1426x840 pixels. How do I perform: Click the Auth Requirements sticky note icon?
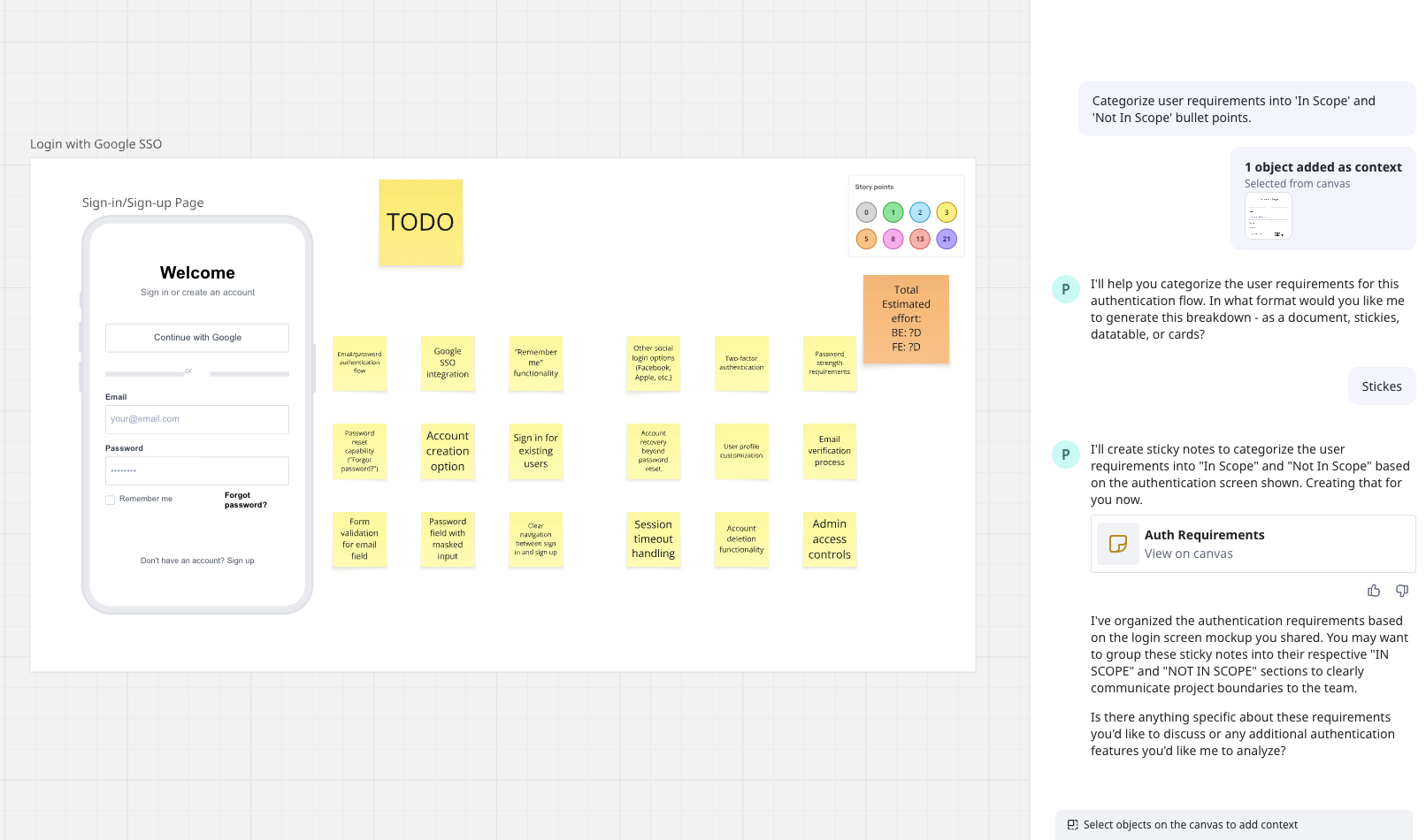(x=1118, y=544)
